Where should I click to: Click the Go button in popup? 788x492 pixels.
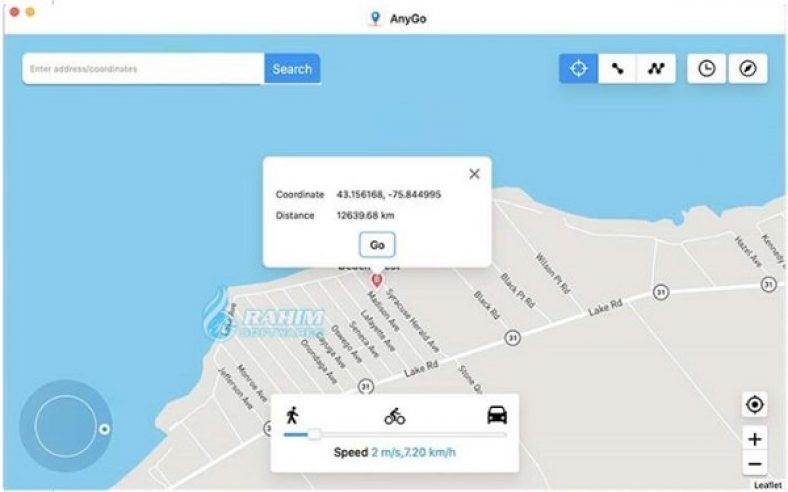[377, 245]
